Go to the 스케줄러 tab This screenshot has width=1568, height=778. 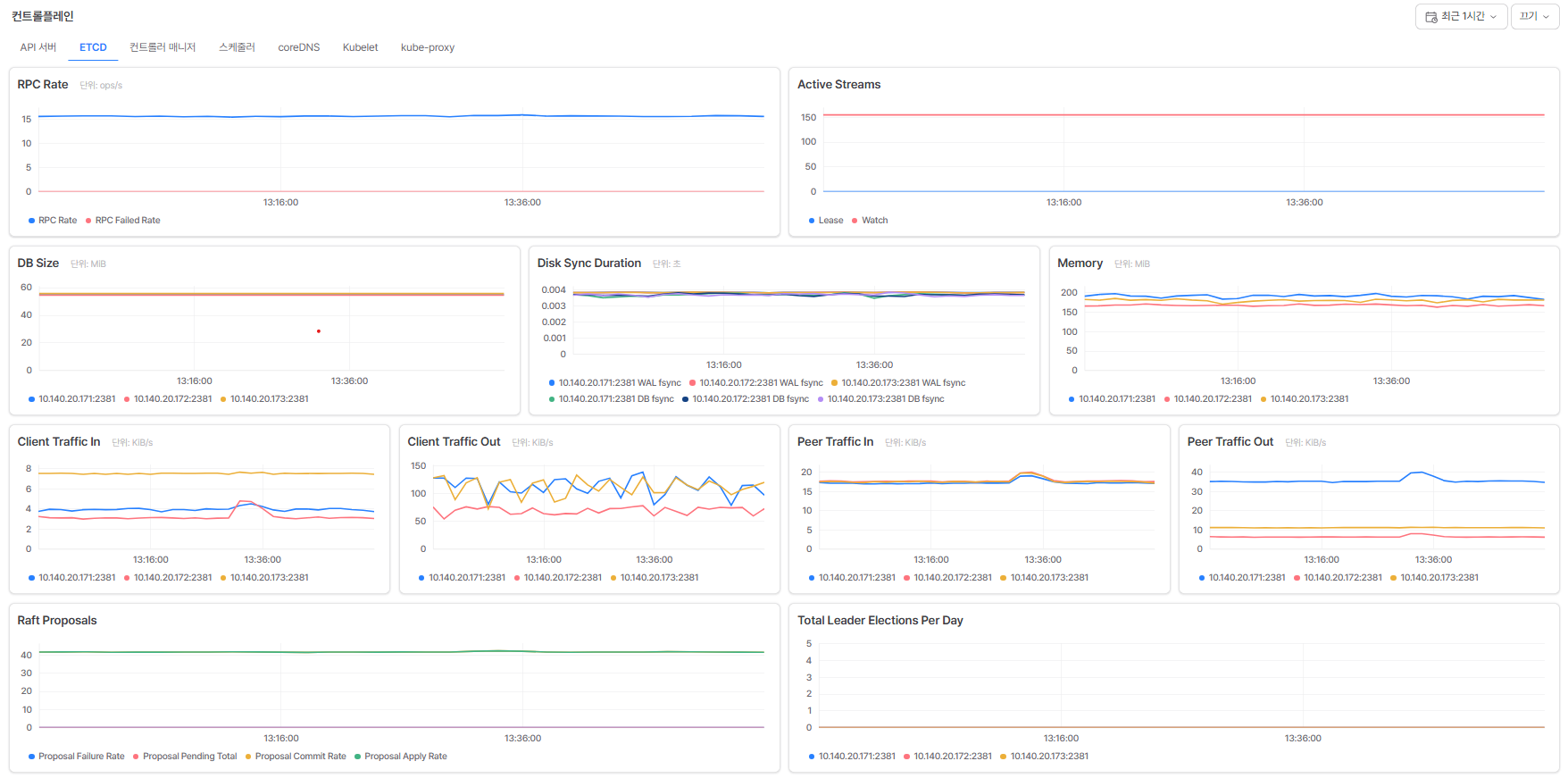[237, 47]
